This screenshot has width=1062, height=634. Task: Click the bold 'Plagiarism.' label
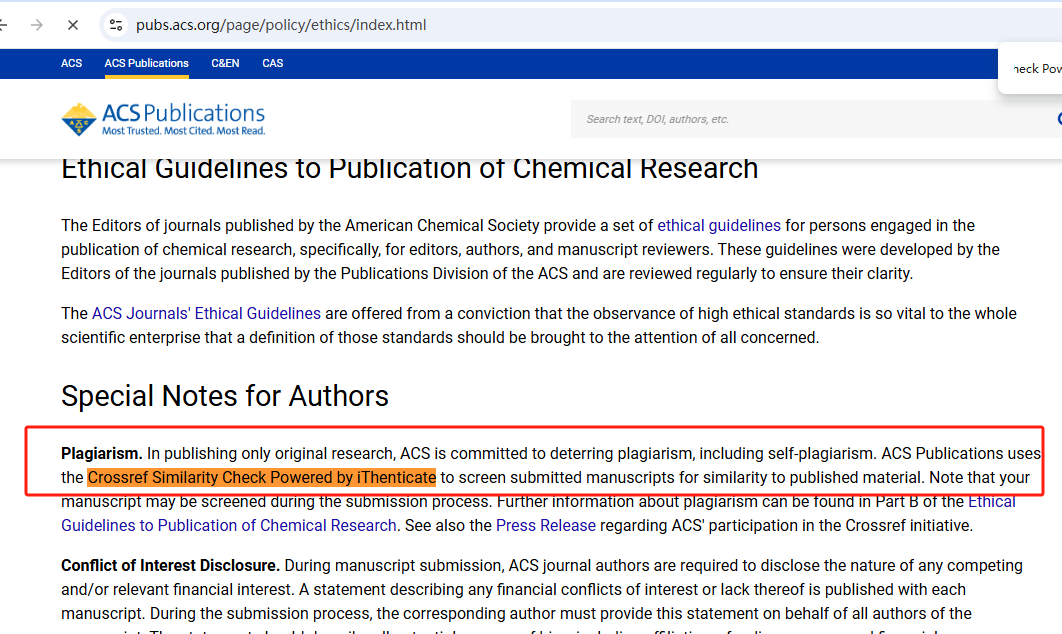click(102, 453)
